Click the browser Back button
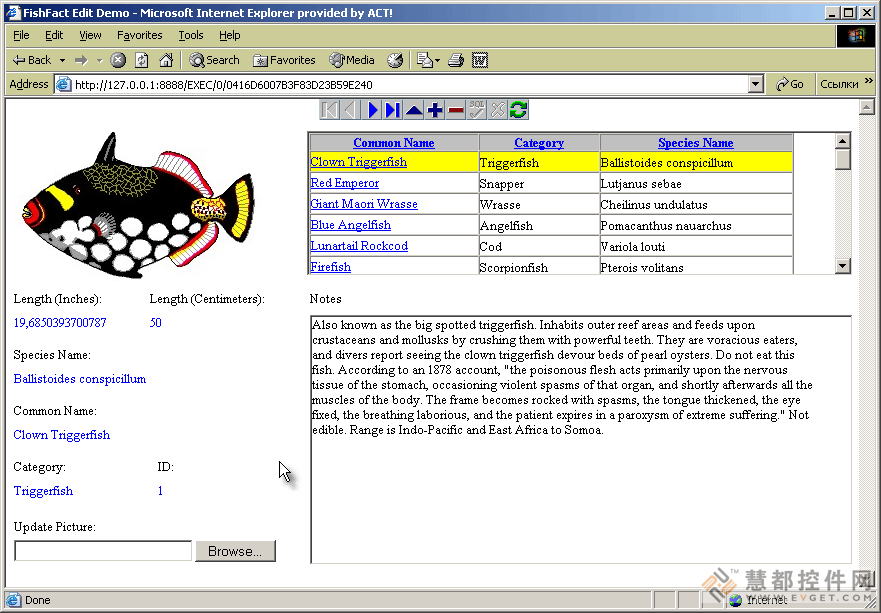Screen dimensions: 881x613 click(32, 60)
